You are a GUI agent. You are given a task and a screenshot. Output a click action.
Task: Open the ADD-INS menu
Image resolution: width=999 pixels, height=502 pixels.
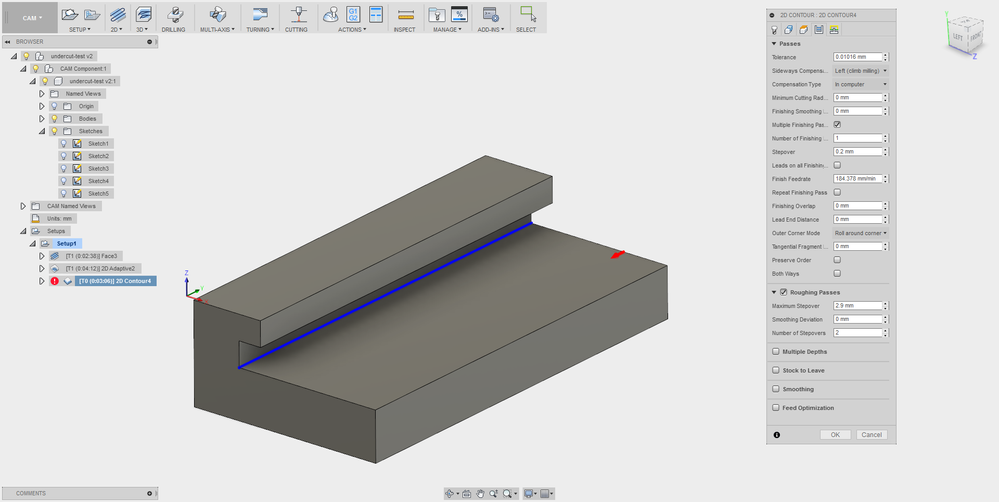click(x=491, y=29)
